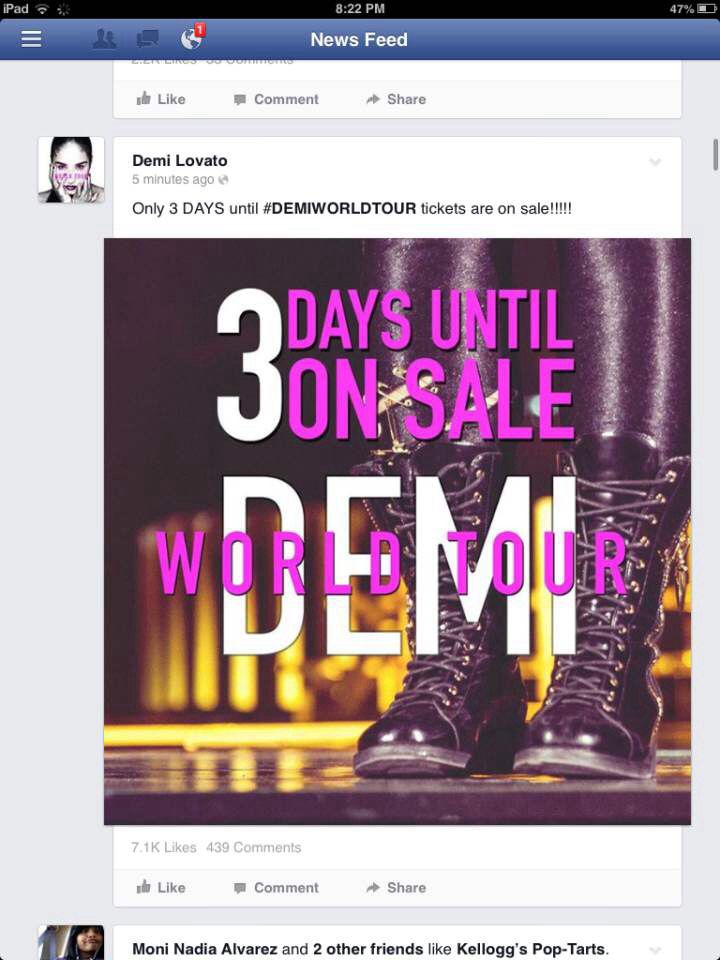View the 439 Comments
The width and height of the screenshot is (720, 960).
[253, 847]
